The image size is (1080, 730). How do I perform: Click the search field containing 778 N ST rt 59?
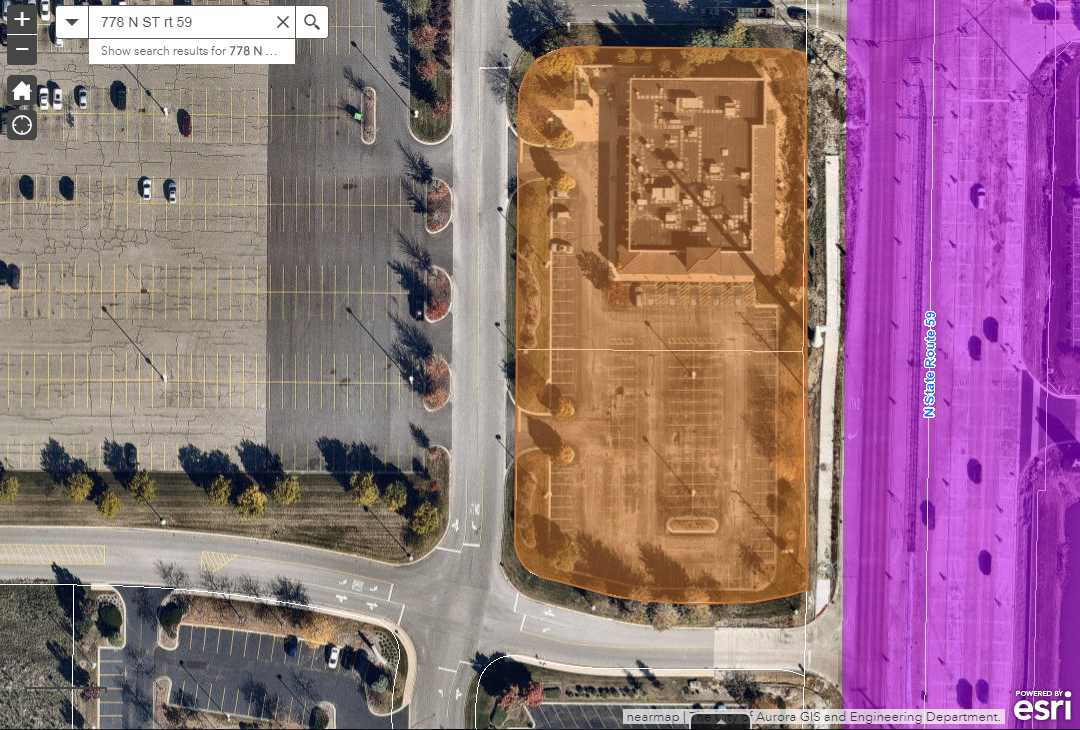click(x=180, y=22)
